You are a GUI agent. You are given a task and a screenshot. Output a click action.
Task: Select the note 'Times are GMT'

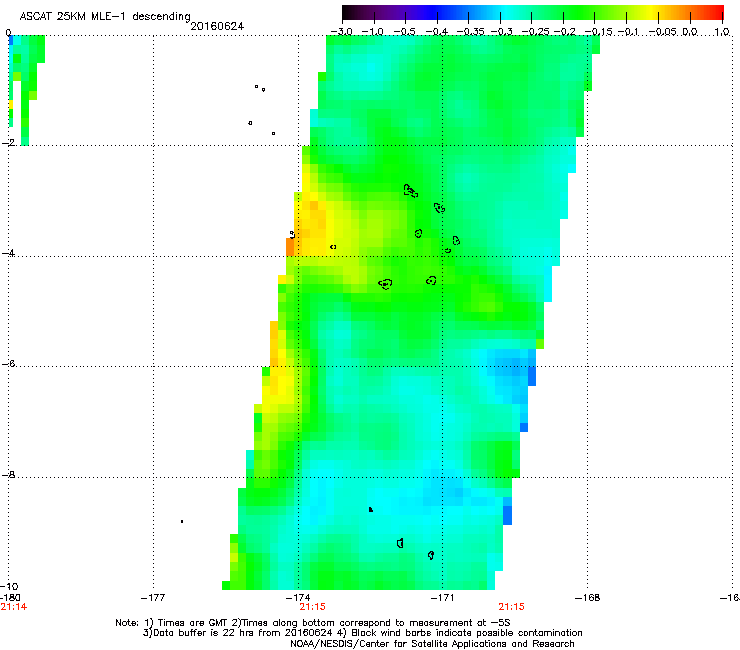(x=193, y=623)
